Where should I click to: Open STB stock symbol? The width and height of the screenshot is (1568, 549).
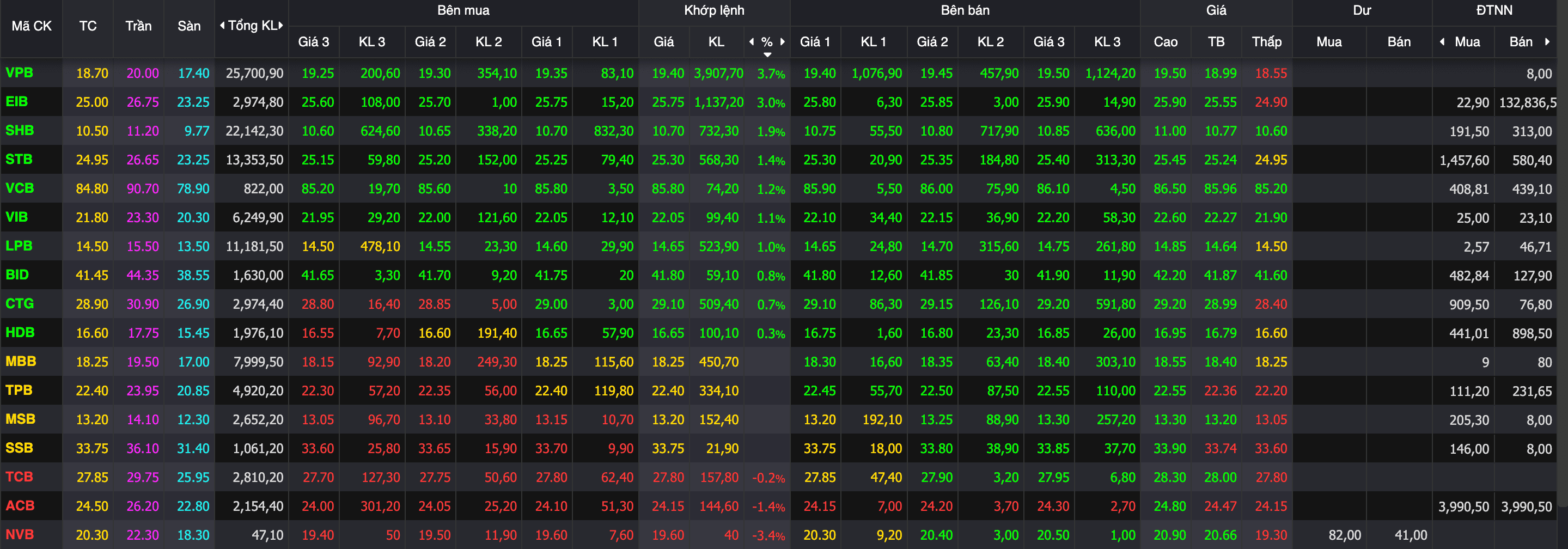[x=19, y=160]
